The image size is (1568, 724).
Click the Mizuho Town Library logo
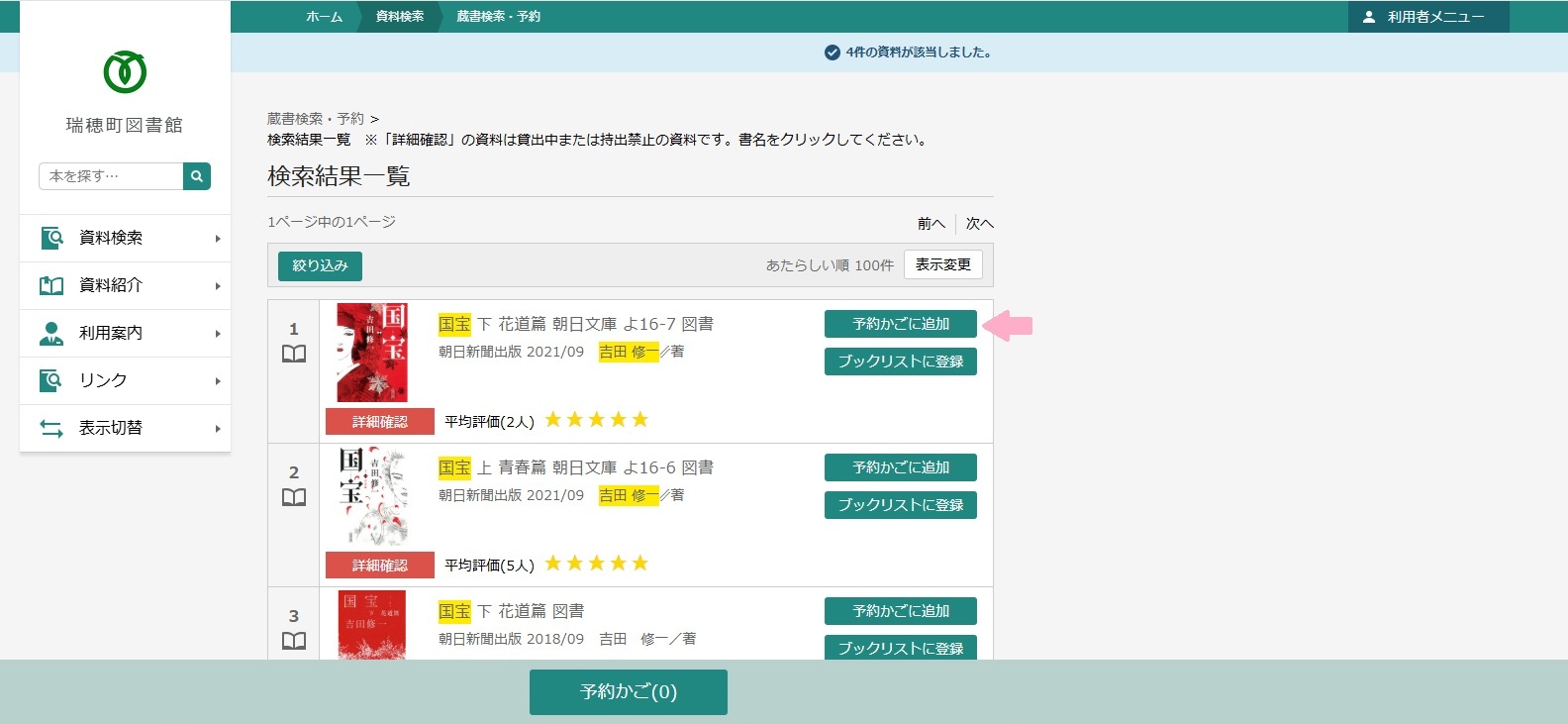click(125, 72)
